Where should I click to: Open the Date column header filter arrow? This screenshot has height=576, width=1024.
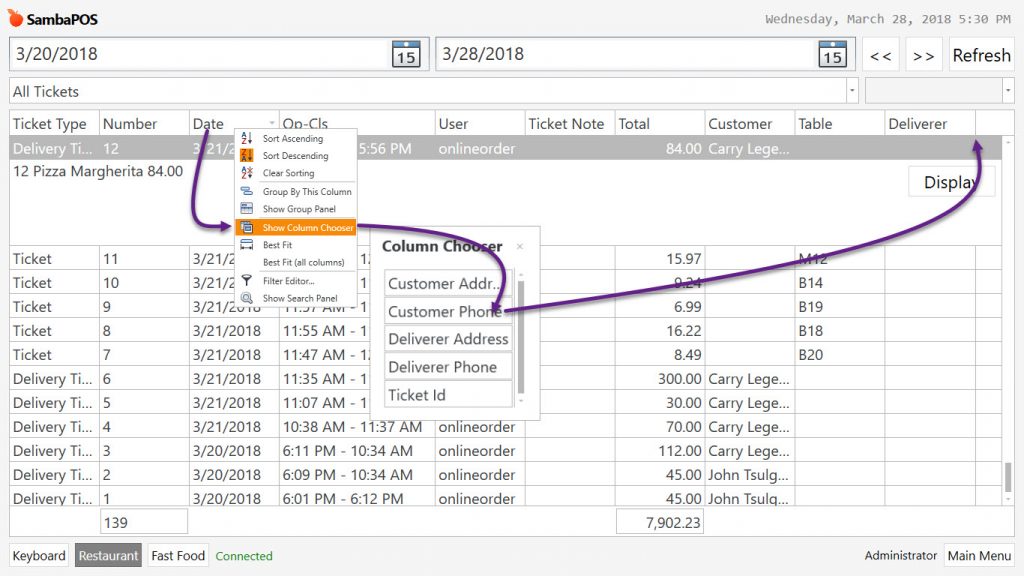[x=272, y=123]
